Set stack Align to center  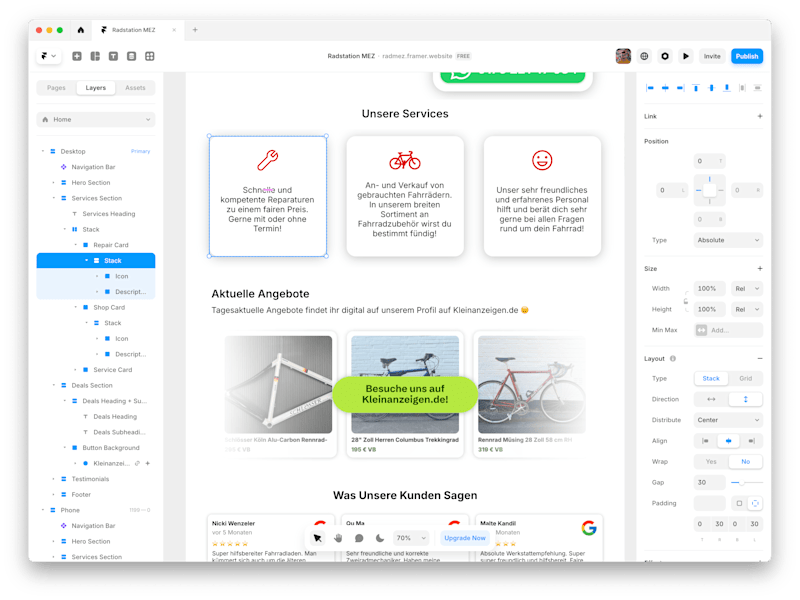[x=728, y=441]
